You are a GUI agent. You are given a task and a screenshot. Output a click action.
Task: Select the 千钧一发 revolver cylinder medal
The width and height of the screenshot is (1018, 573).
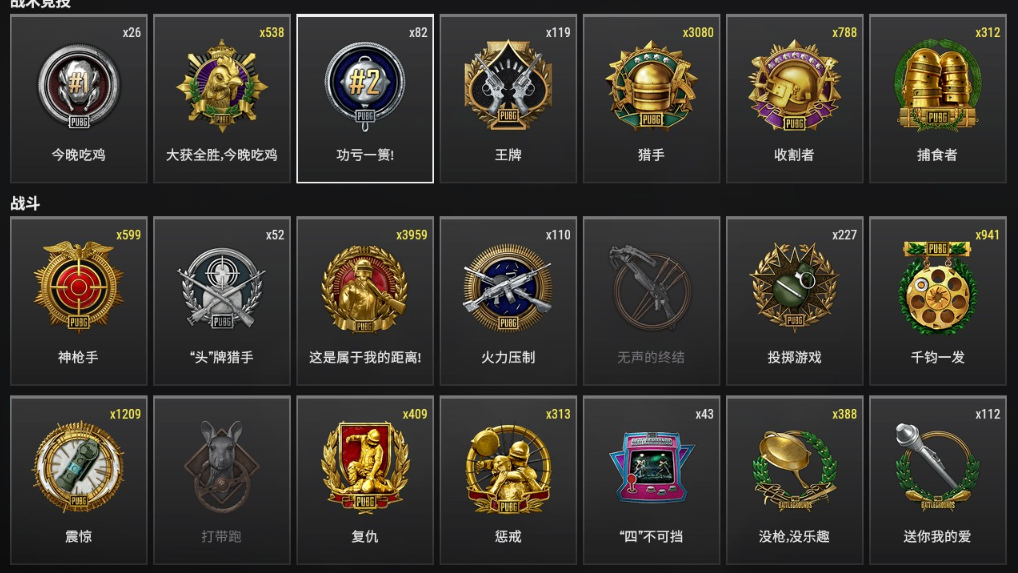[x=937, y=301]
